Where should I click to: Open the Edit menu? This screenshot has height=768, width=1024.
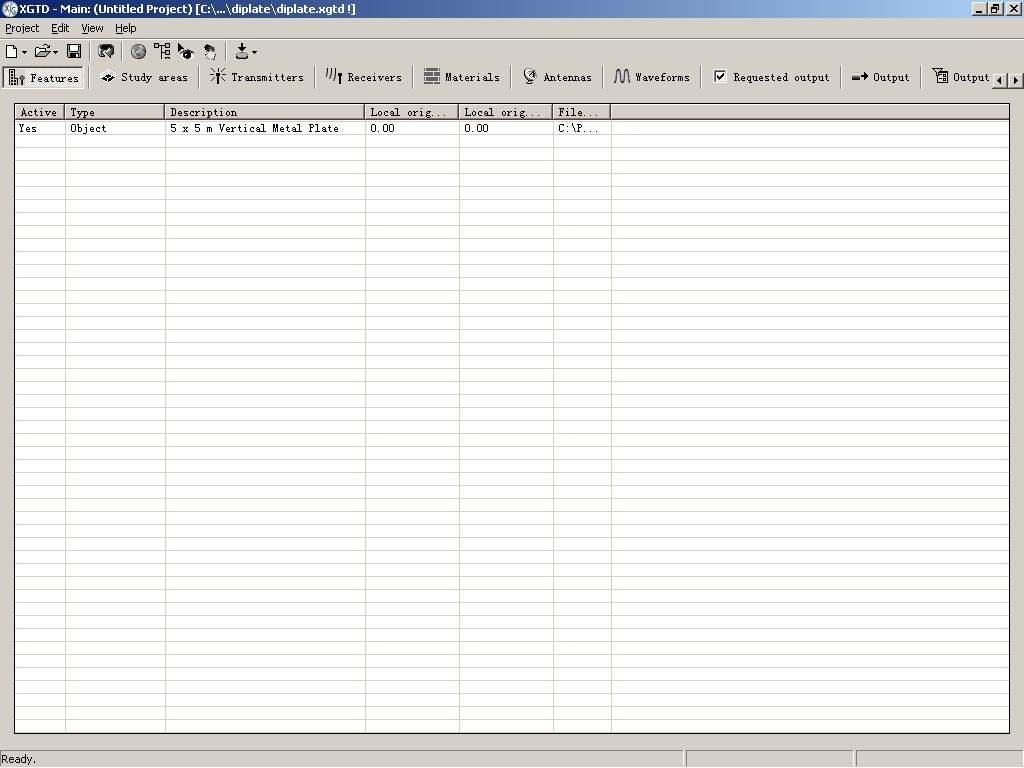click(x=60, y=28)
